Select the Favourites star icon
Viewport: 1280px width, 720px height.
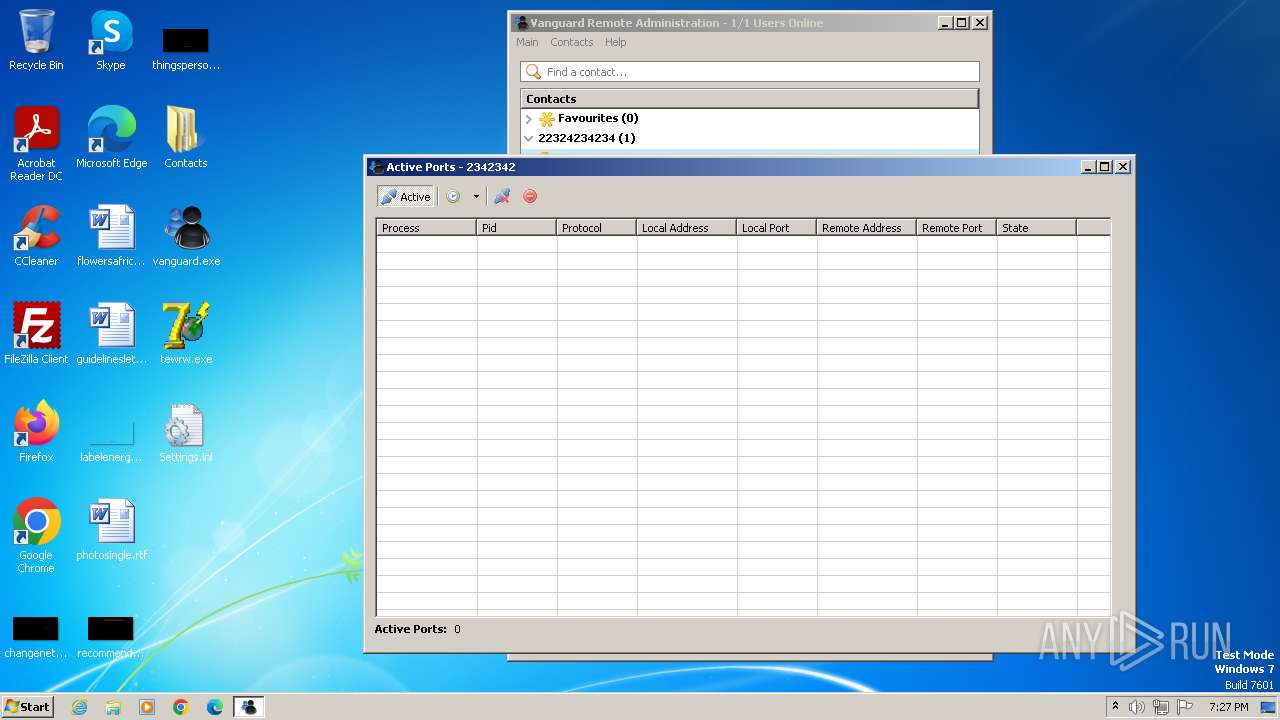click(547, 118)
